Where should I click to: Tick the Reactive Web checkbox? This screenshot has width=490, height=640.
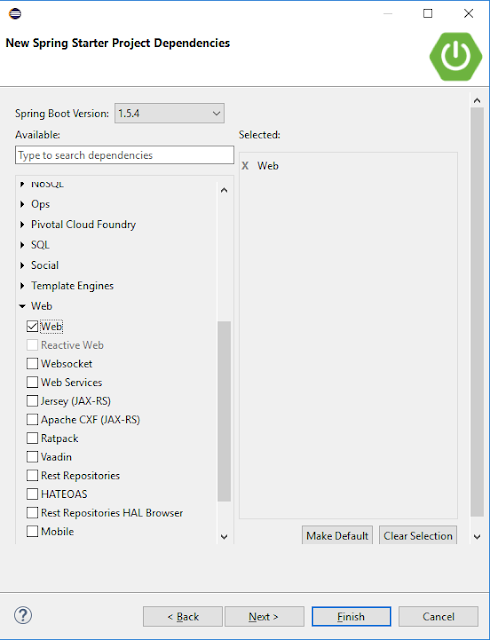(x=32, y=345)
